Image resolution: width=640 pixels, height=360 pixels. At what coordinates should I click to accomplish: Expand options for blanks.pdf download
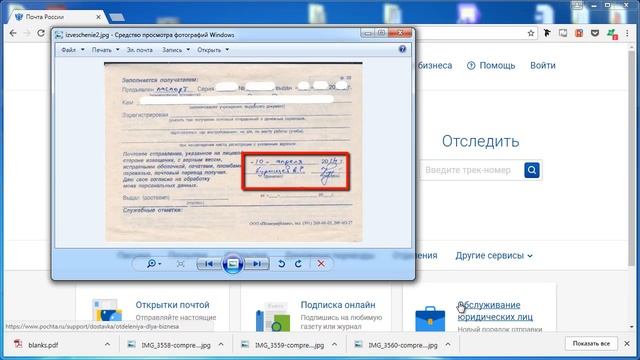tap(107, 344)
